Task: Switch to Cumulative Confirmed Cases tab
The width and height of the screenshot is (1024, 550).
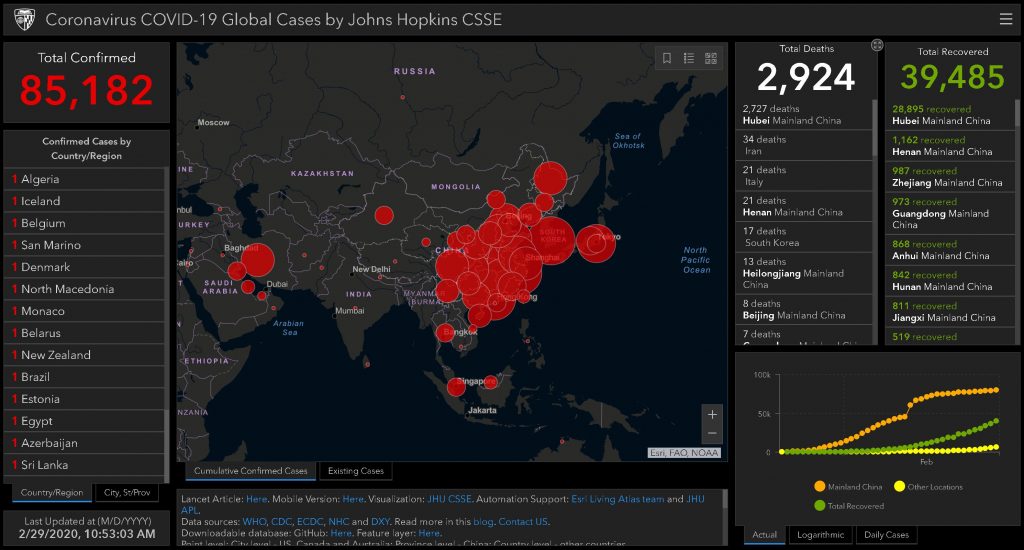Action: 251,470
